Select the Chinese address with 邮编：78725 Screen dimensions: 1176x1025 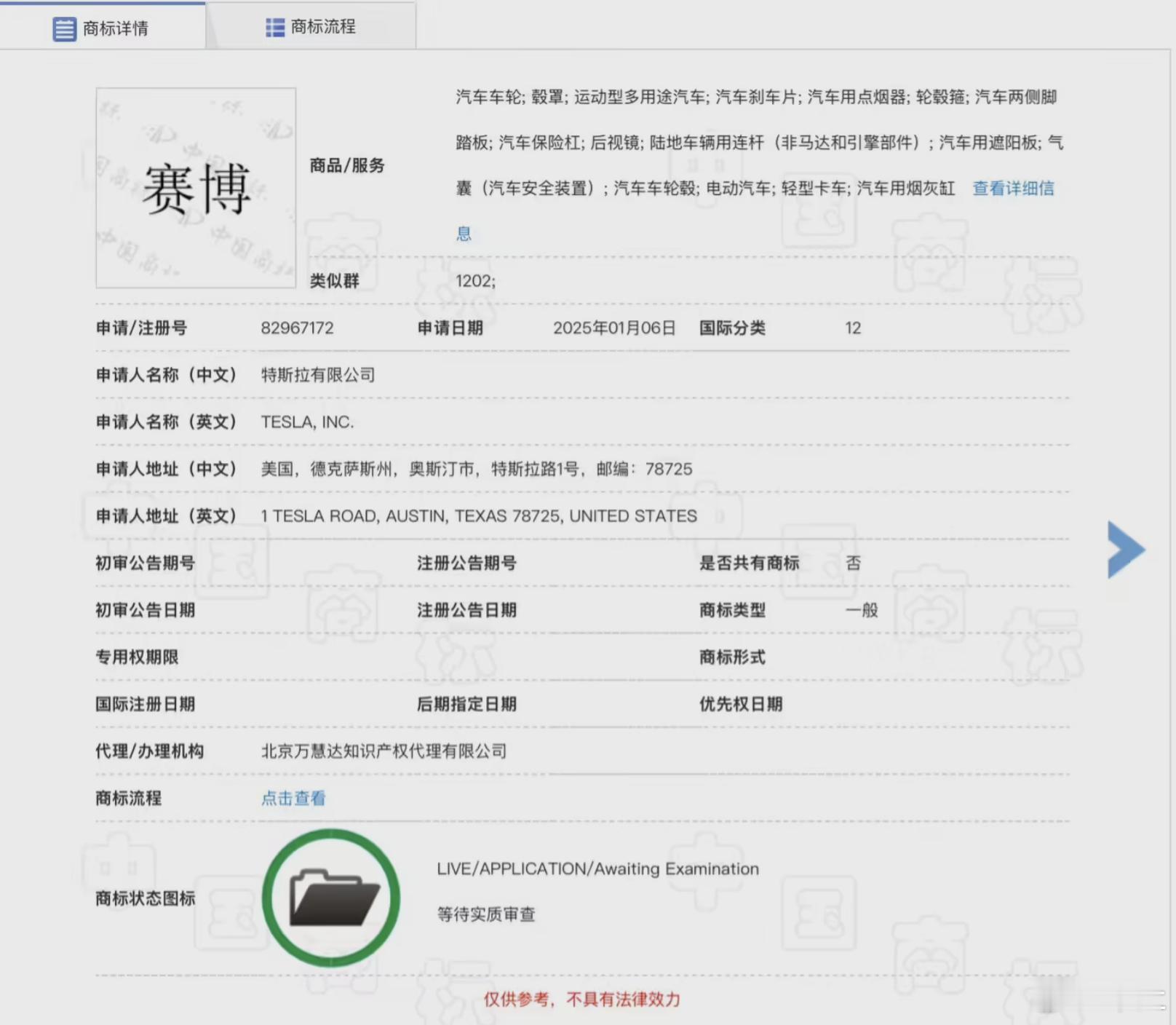point(477,469)
